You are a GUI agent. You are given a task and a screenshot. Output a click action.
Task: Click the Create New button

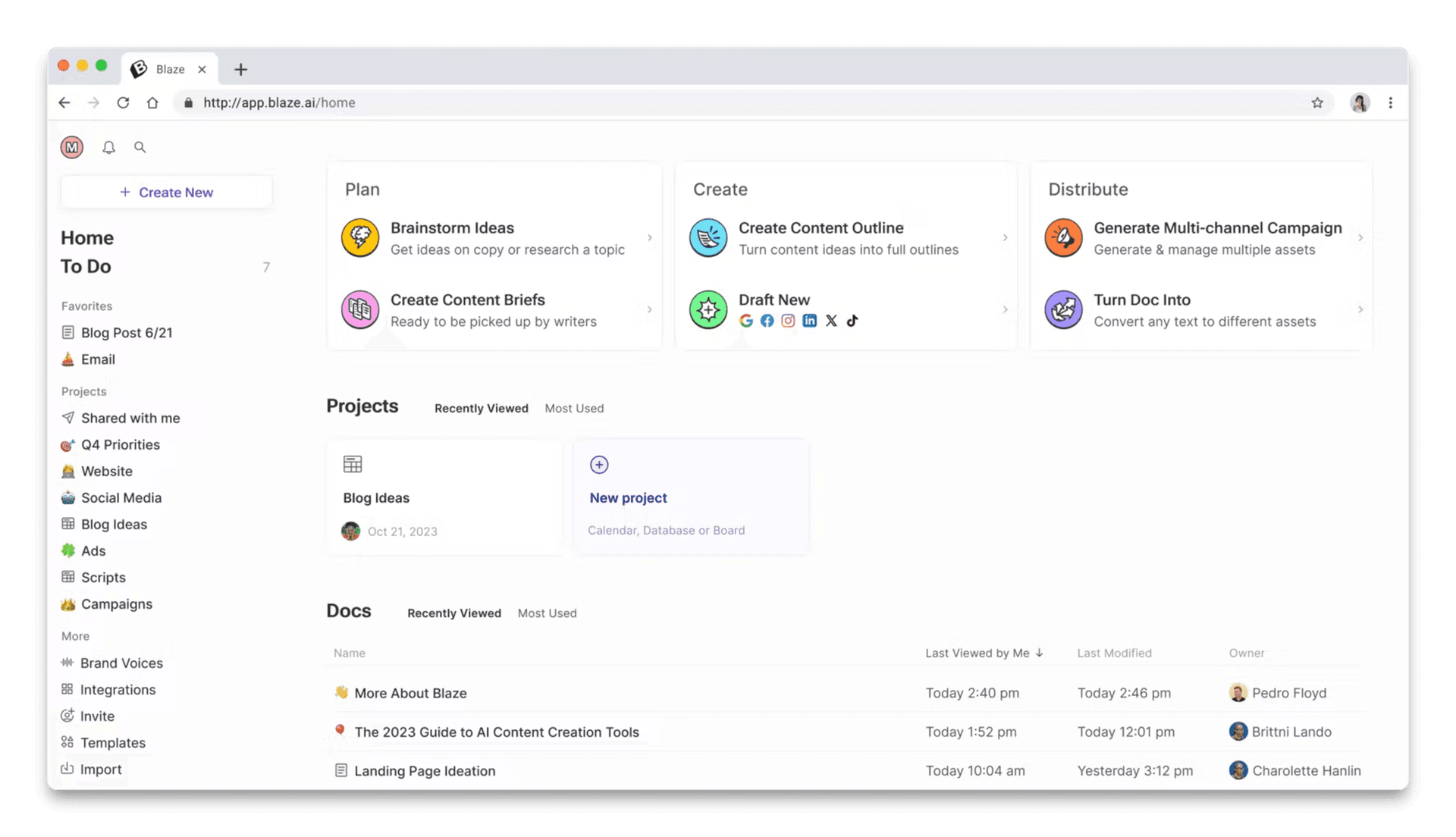[167, 192]
